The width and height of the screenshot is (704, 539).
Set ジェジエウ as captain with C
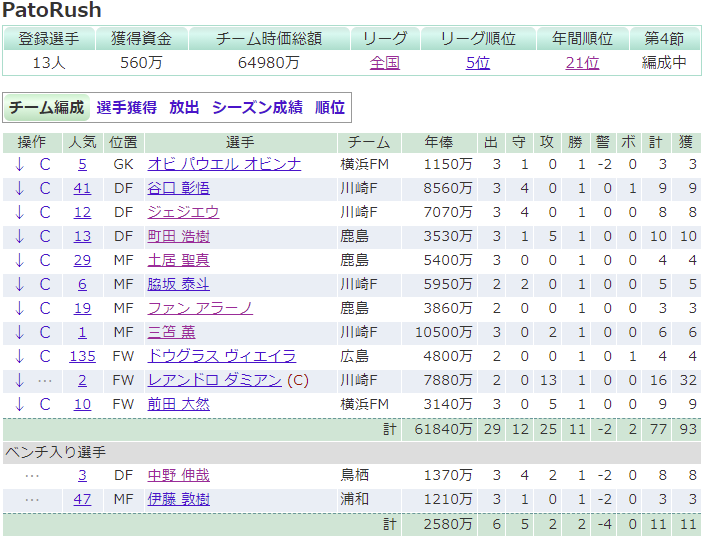pyautogui.click(x=45, y=212)
